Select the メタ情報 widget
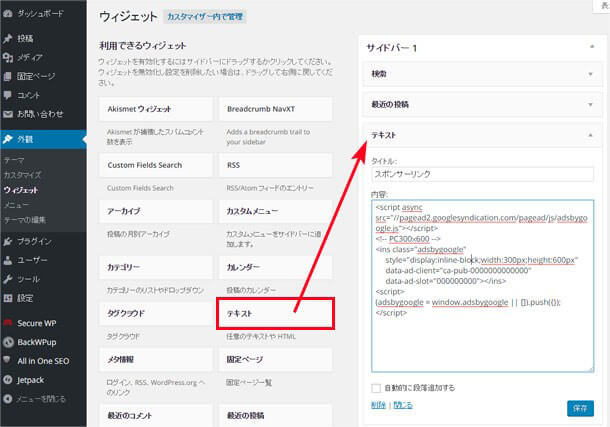Image resolution: width=610 pixels, height=427 pixels. point(156,360)
